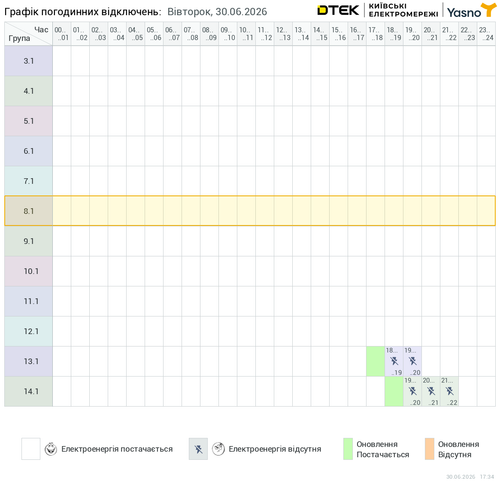This screenshot has width=500, height=481.
Task: Select group 7.1 row label
Action: click(28, 181)
